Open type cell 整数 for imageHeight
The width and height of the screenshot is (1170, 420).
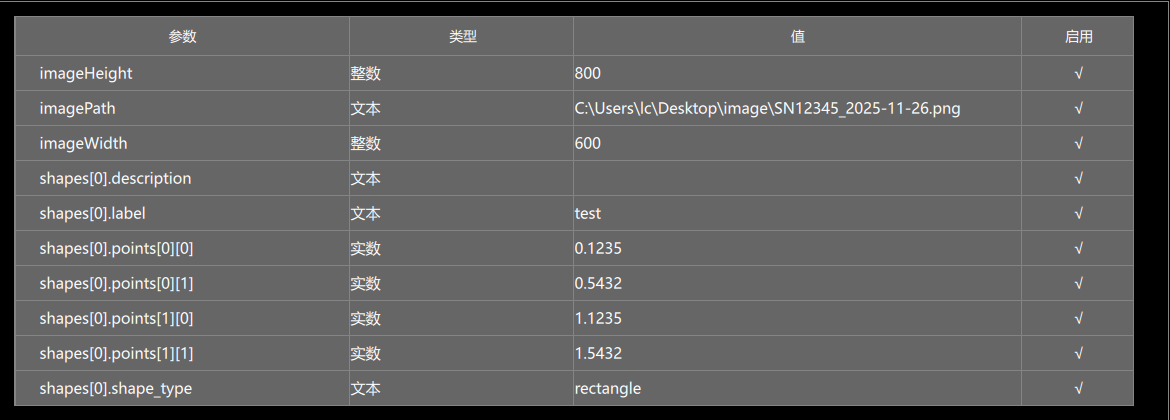tap(366, 73)
